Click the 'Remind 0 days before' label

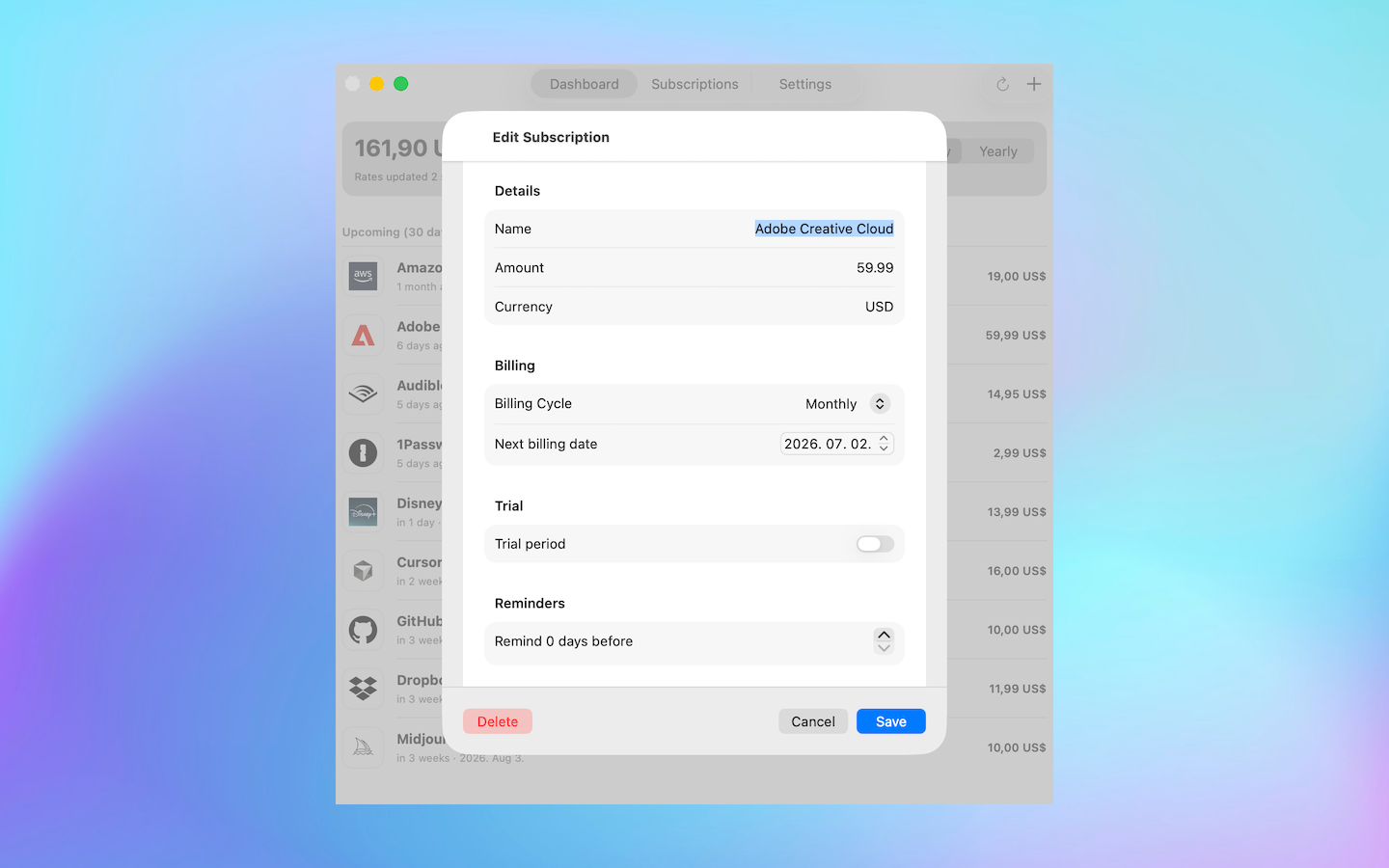click(x=563, y=641)
